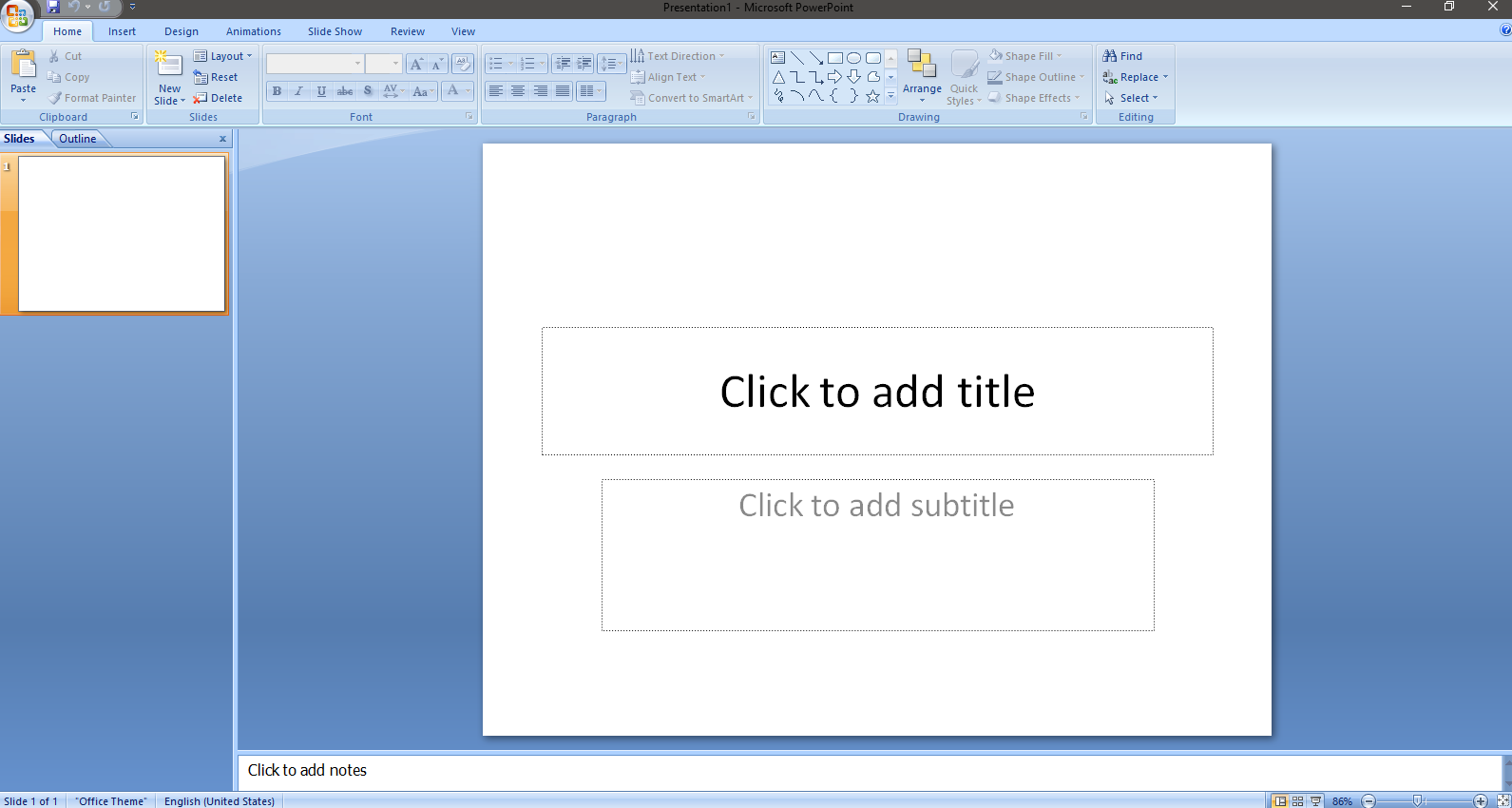
Task: Align text left
Action: click(x=495, y=91)
